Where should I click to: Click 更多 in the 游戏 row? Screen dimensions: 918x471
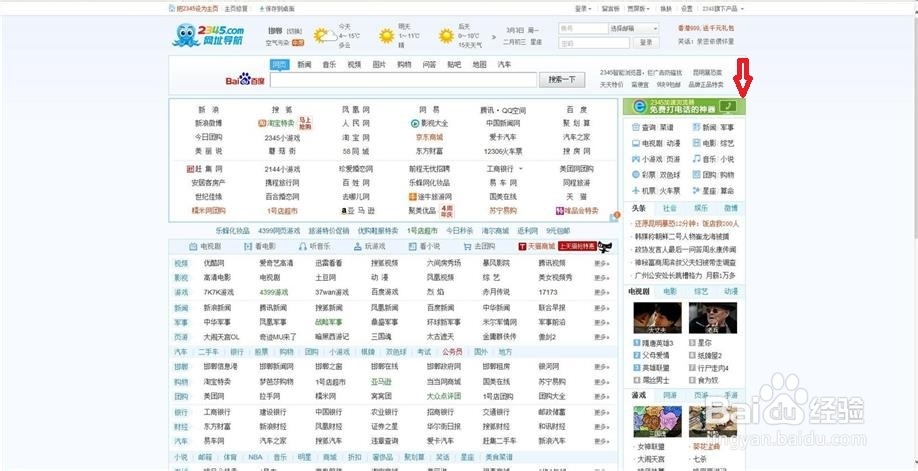point(602,292)
